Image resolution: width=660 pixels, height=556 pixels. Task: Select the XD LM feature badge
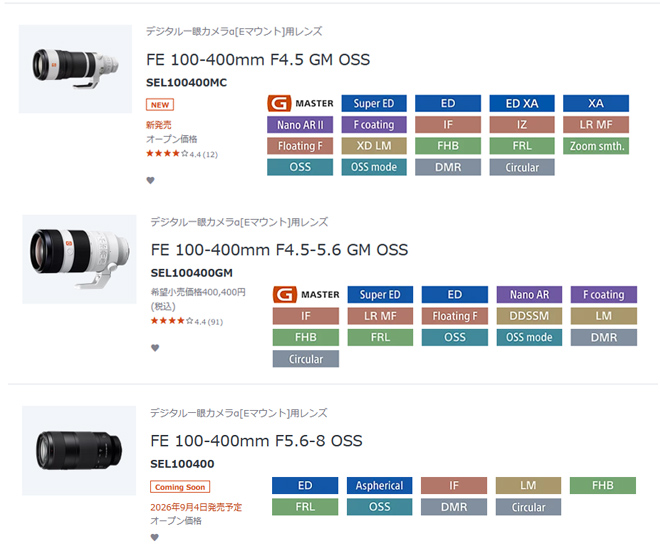pos(374,146)
